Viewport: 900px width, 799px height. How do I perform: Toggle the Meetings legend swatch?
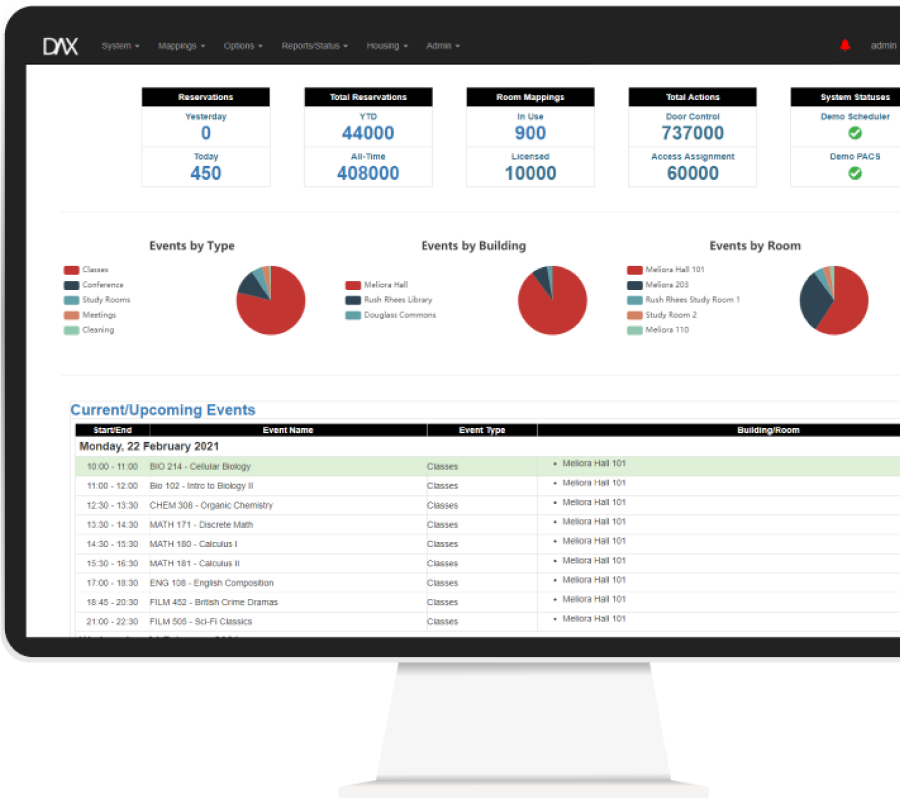pyautogui.click(x=71, y=315)
